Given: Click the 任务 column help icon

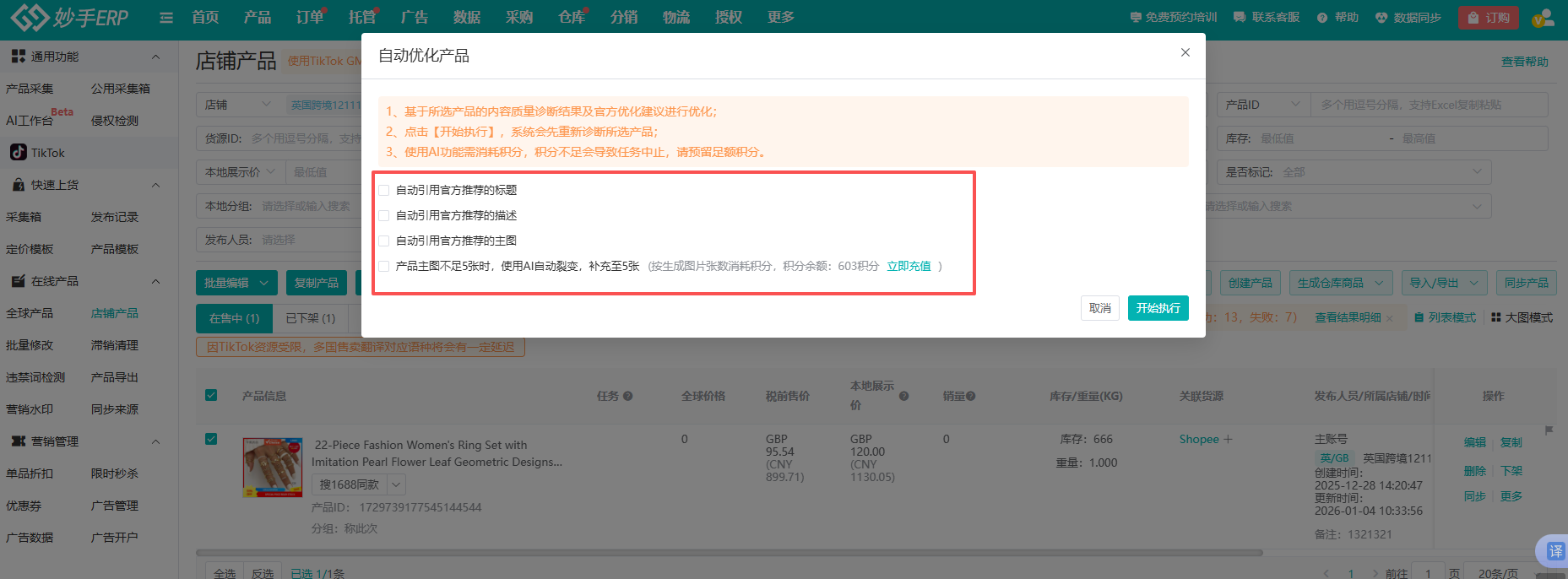Looking at the screenshot, I should click(627, 396).
